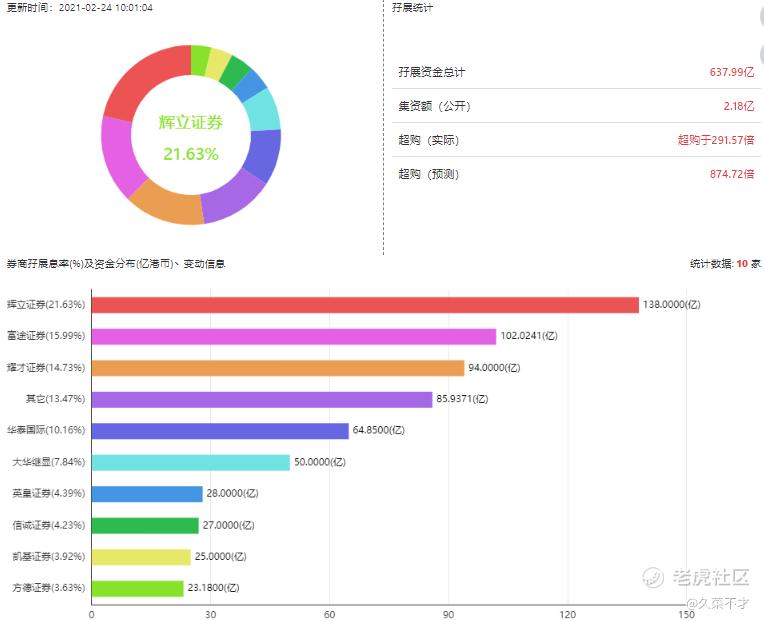Select the 英皇证券(4.39%) axis label
Screen dimensions: 764x621
point(49,493)
